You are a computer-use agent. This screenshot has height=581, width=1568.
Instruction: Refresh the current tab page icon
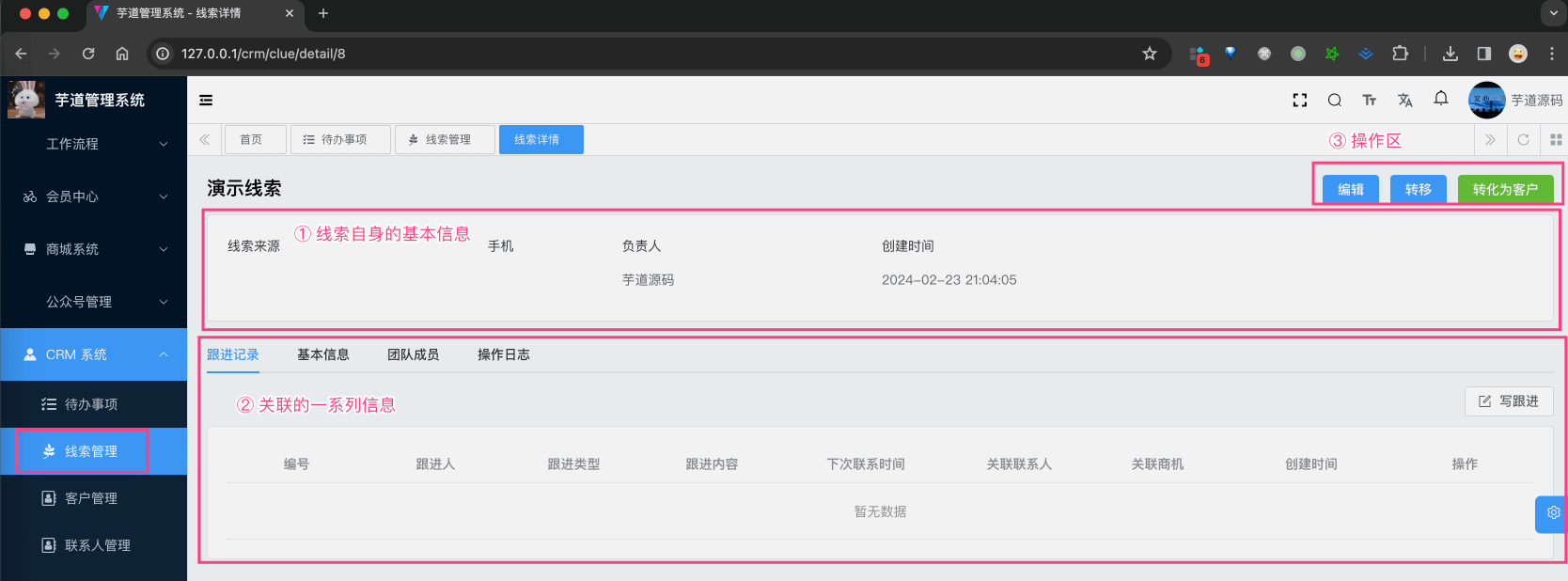(1523, 140)
